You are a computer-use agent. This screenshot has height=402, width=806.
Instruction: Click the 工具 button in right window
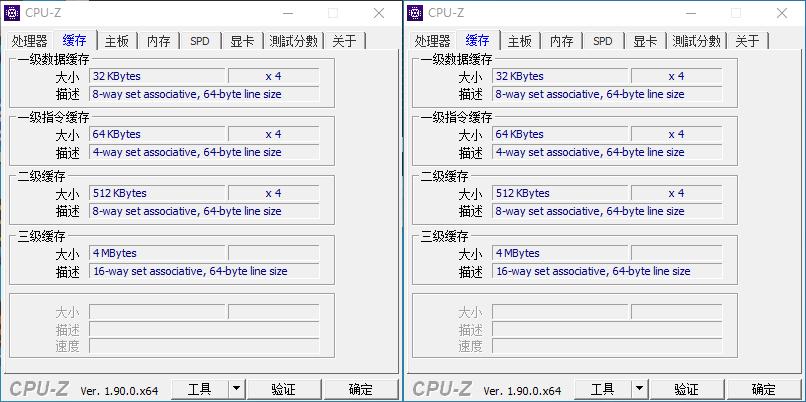pos(602,390)
